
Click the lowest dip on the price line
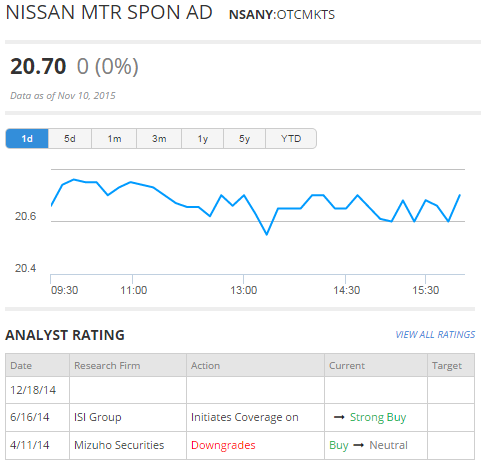267,234
